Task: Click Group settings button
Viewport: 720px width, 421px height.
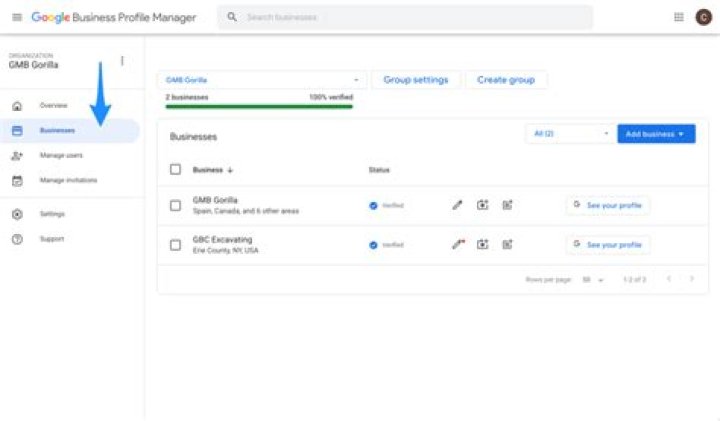Action: click(416, 80)
